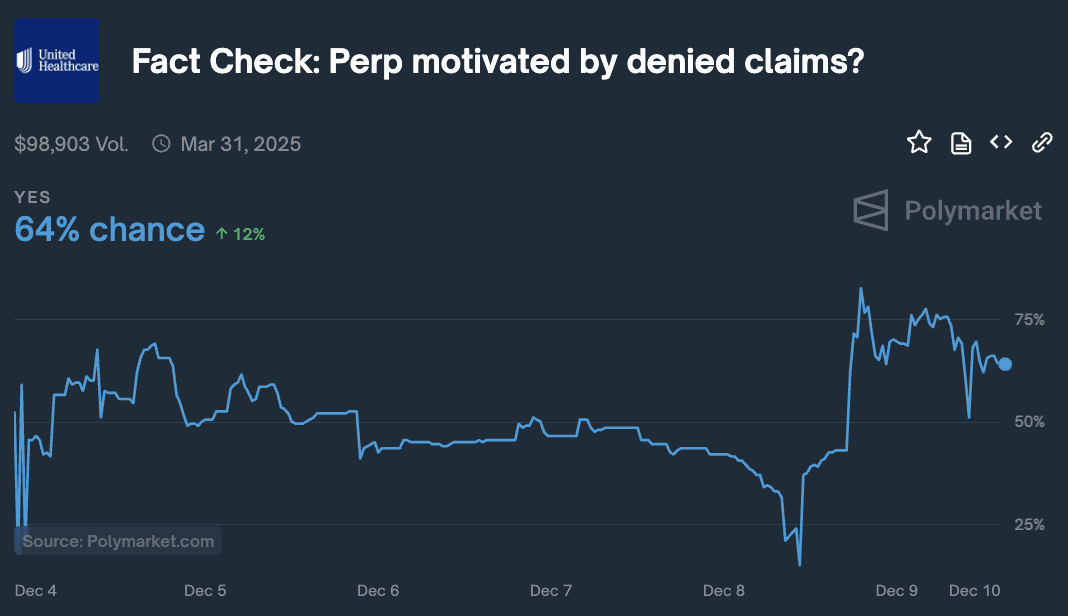Select the blue endpoint dot on chart

1005,364
